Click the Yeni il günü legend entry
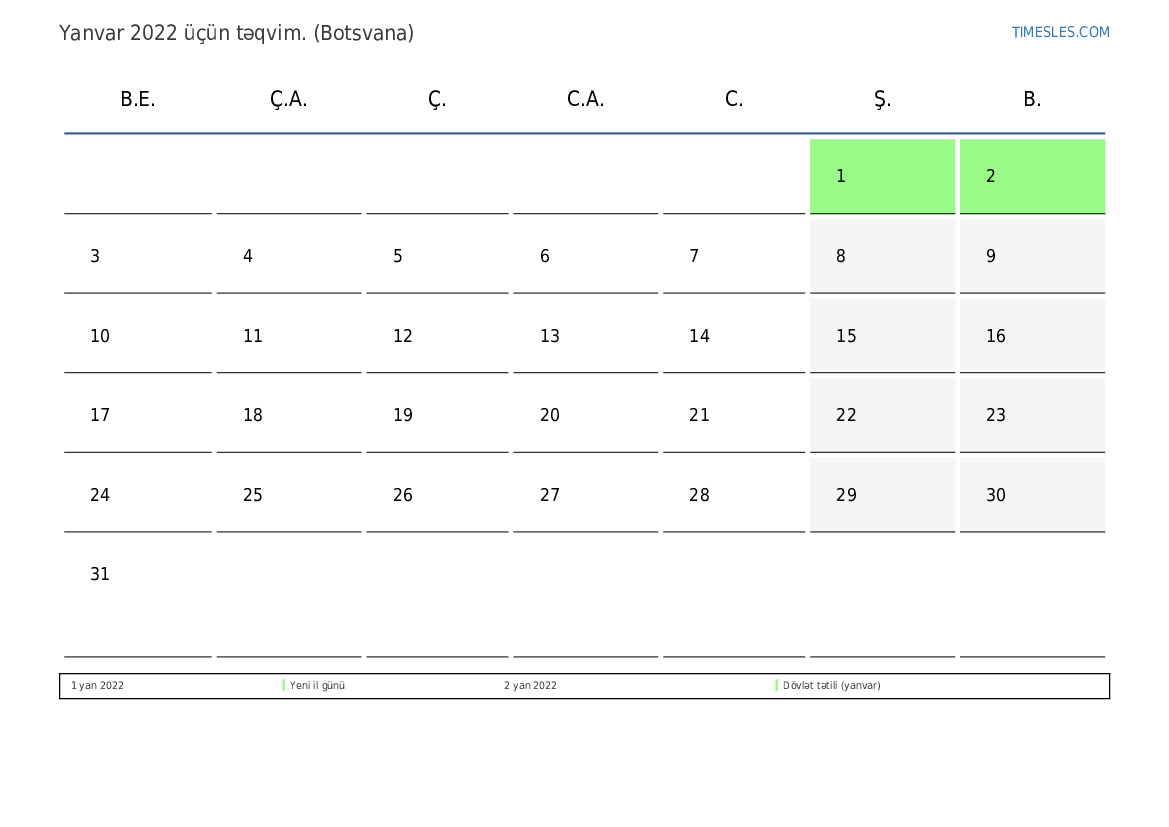This screenshot has width=1169, height=827. pos(317,686)
